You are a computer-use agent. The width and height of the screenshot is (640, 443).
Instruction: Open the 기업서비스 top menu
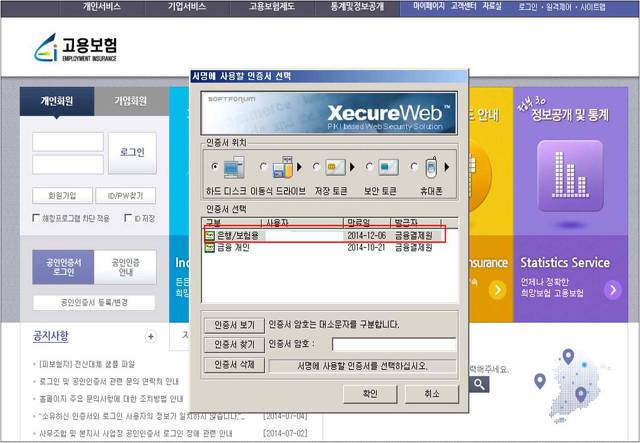click(x=187, y=7)
